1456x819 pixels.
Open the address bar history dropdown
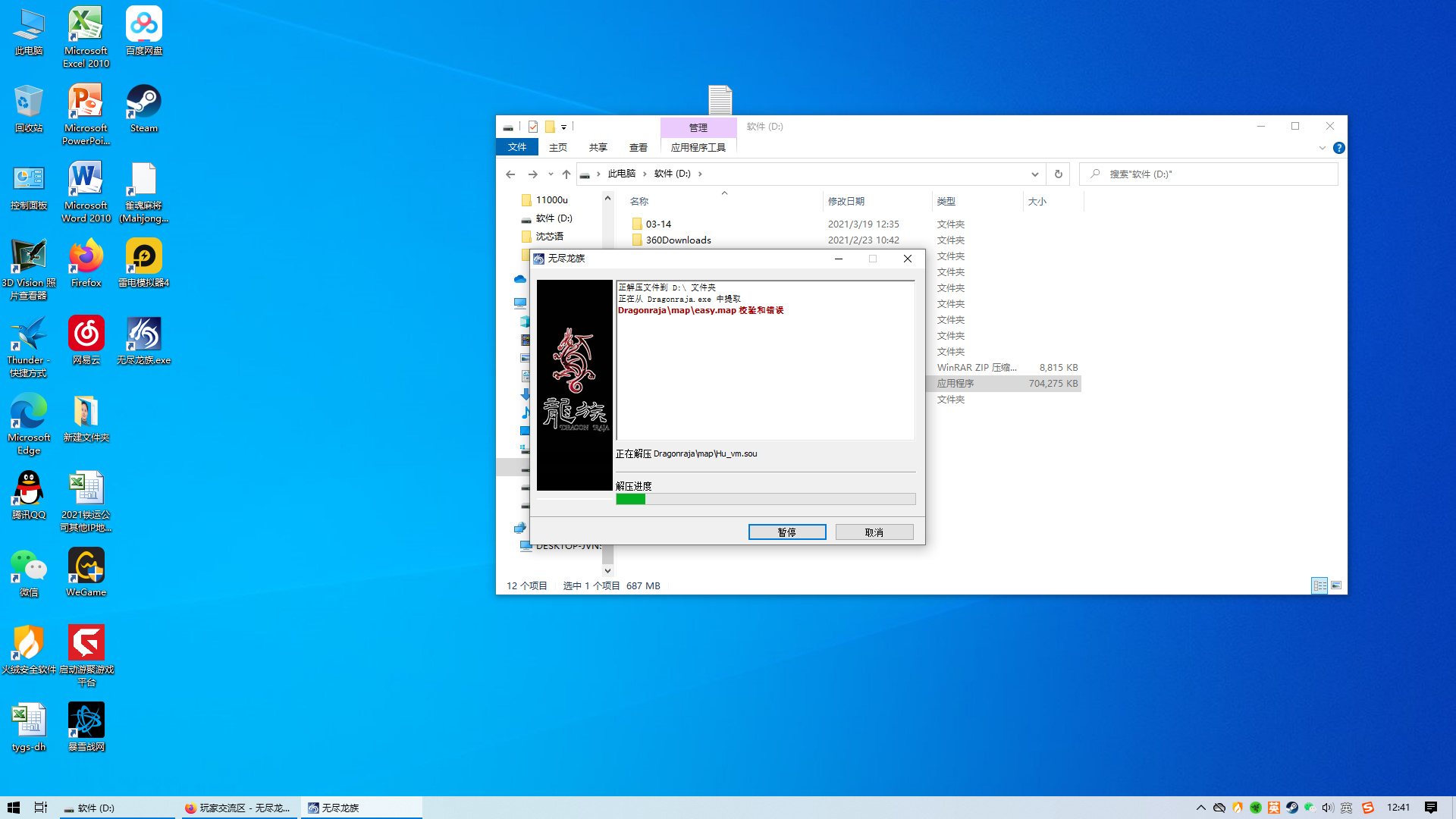point(1034,174)
